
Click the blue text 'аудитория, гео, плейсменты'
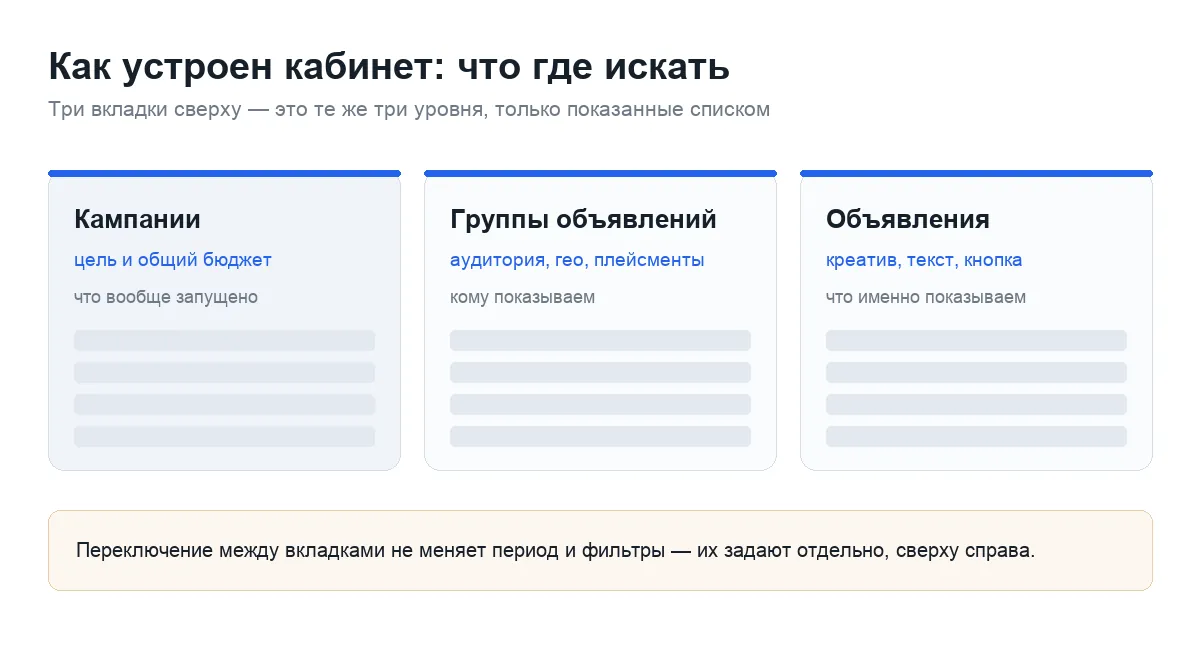point(577,260)
